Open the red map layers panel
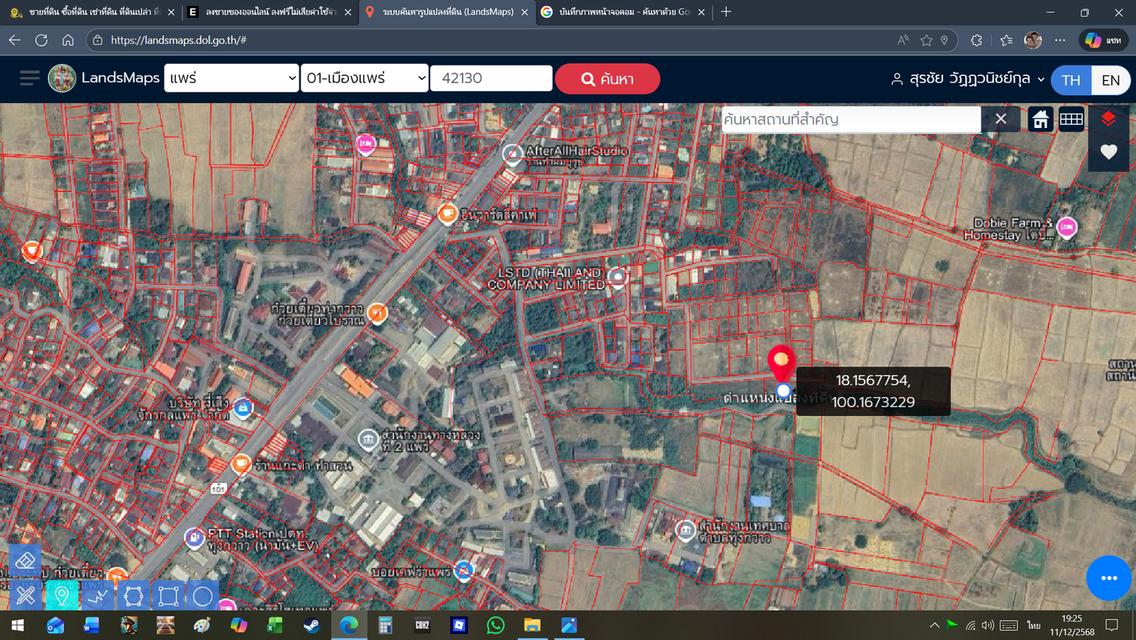Screen dimensions: 1136x640 click(1108, 119)
